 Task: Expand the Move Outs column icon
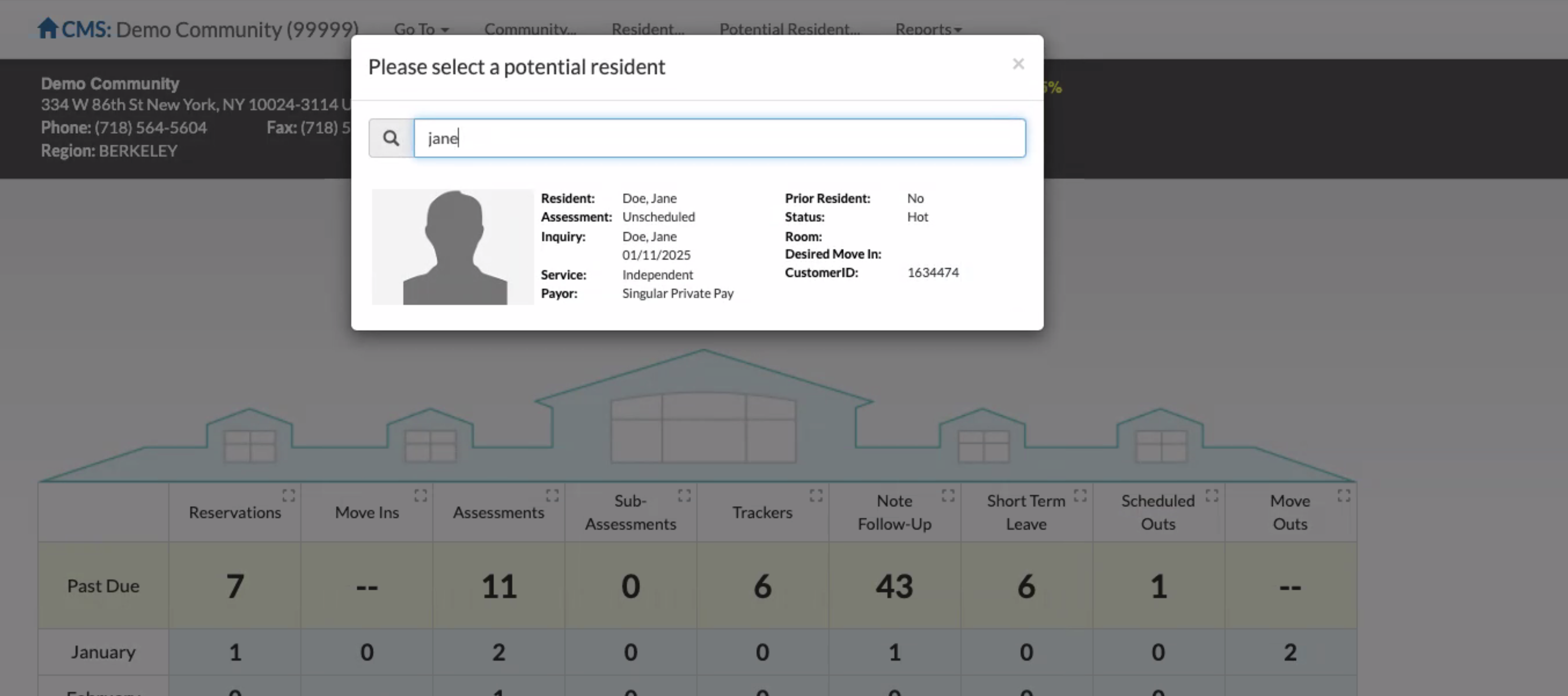pos(1344,495)
